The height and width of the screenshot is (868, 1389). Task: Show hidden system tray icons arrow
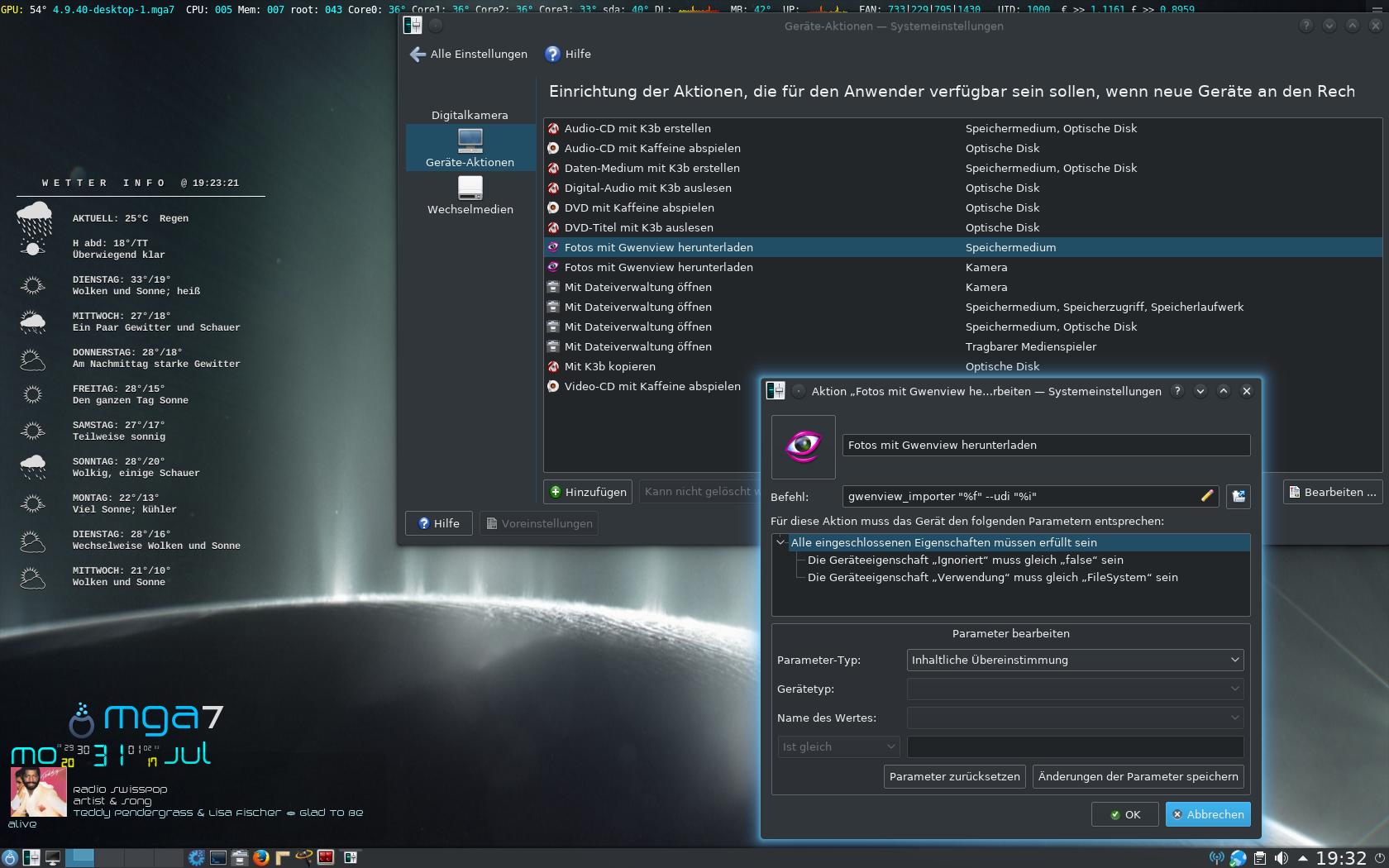point(1303,858)
